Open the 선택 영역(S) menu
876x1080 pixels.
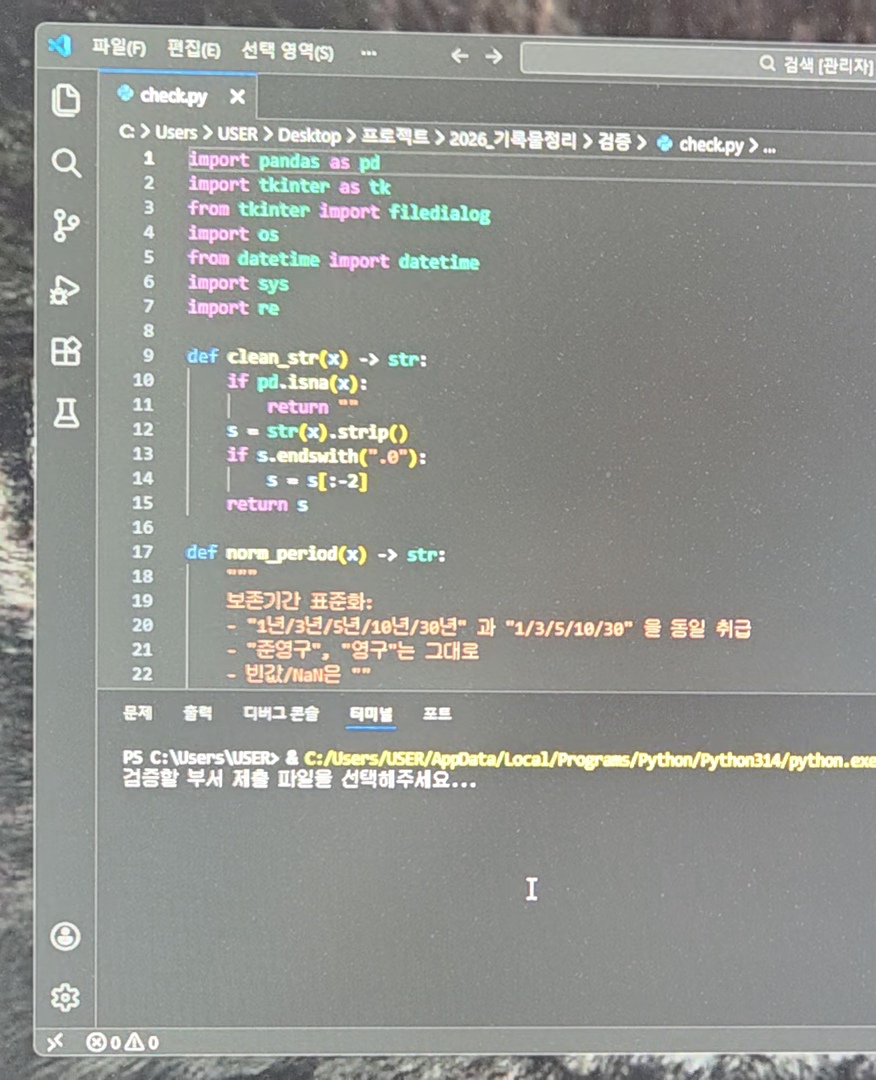(x=287, y=51)
